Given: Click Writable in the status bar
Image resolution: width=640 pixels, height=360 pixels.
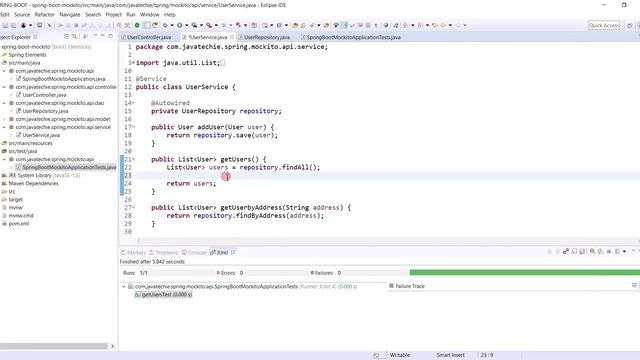Looking at the screenshot, I should click(400, 355).
